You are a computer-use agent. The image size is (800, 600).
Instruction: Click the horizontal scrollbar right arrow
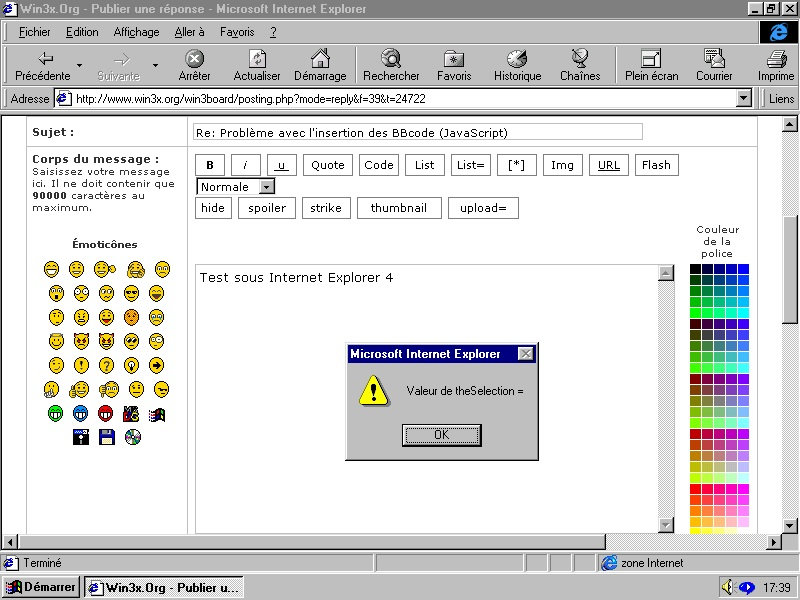(x=774, y=541)
